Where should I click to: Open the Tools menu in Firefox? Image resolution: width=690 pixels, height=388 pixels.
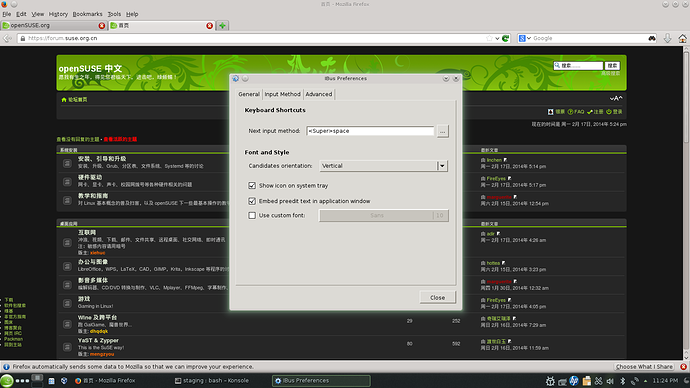(x=114, y=14)
